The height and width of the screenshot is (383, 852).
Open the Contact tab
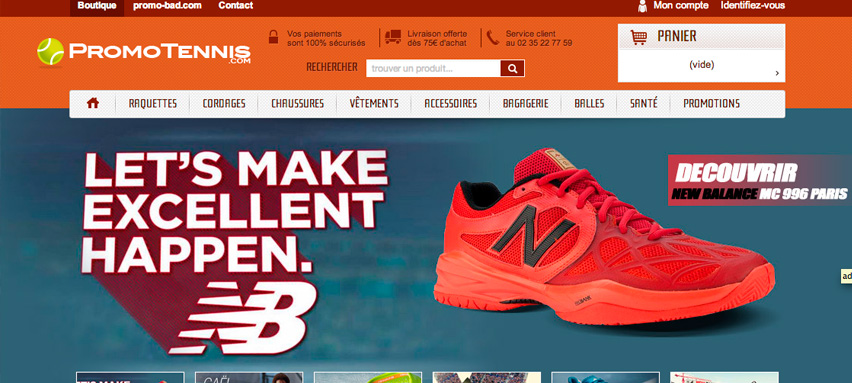(x=235, y=5)
